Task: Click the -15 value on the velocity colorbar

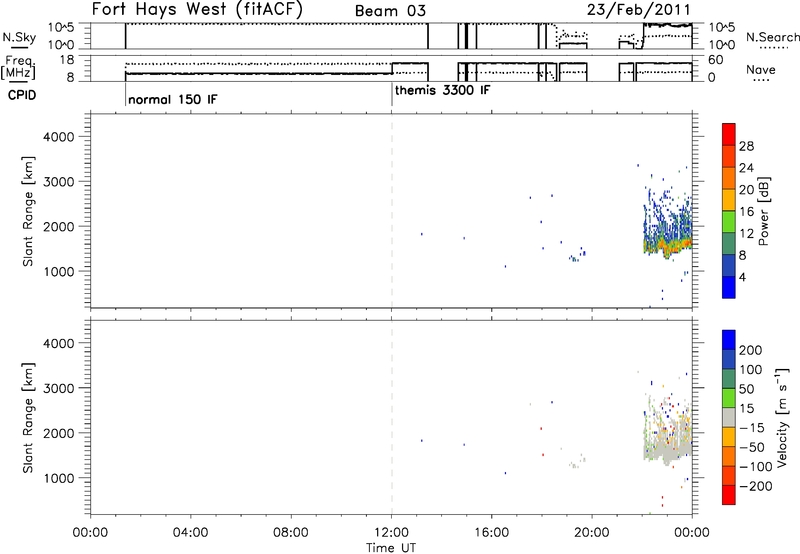Action: [x=751, y=427]
